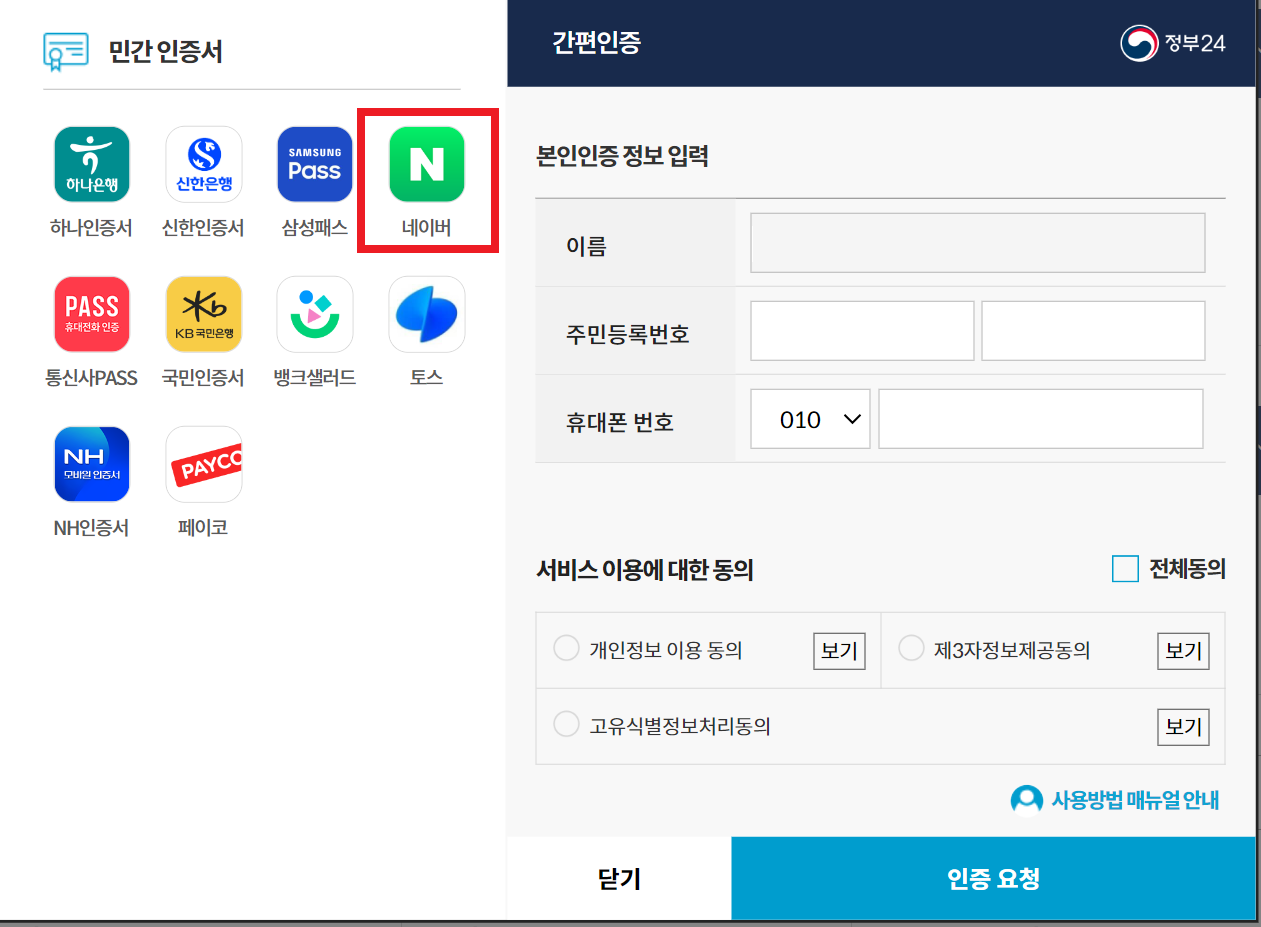Click the 삼성패스 text label
Image resolution: width=1261 pixels, height=927 pixels.
[x=315, y=228]
